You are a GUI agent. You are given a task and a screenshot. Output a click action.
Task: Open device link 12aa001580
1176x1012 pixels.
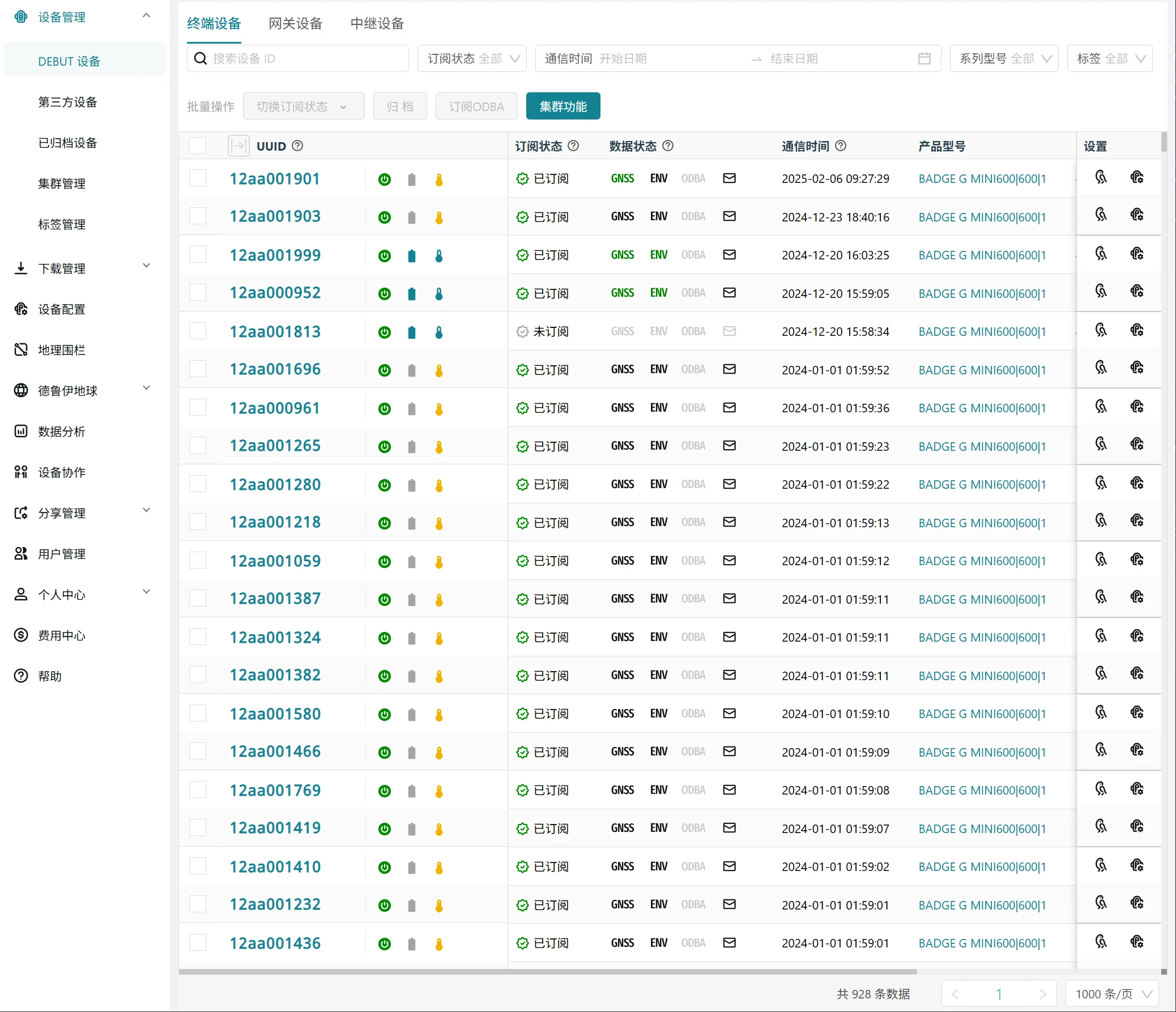275,714
